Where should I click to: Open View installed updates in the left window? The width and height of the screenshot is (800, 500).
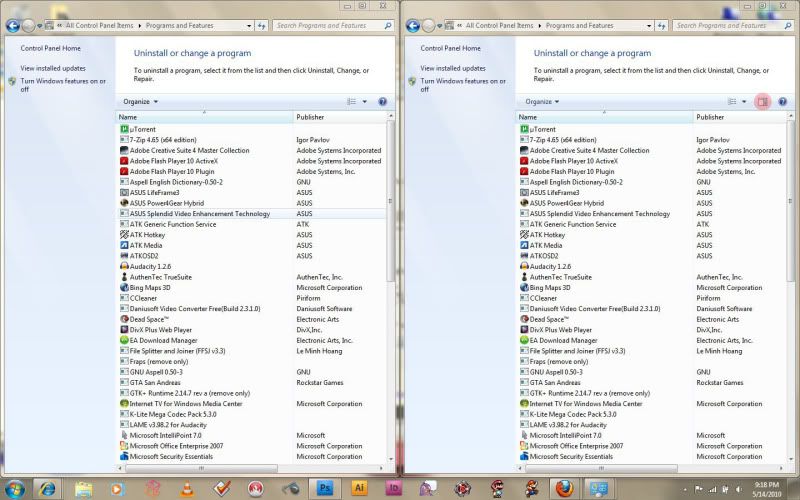[x=53, y=68]
